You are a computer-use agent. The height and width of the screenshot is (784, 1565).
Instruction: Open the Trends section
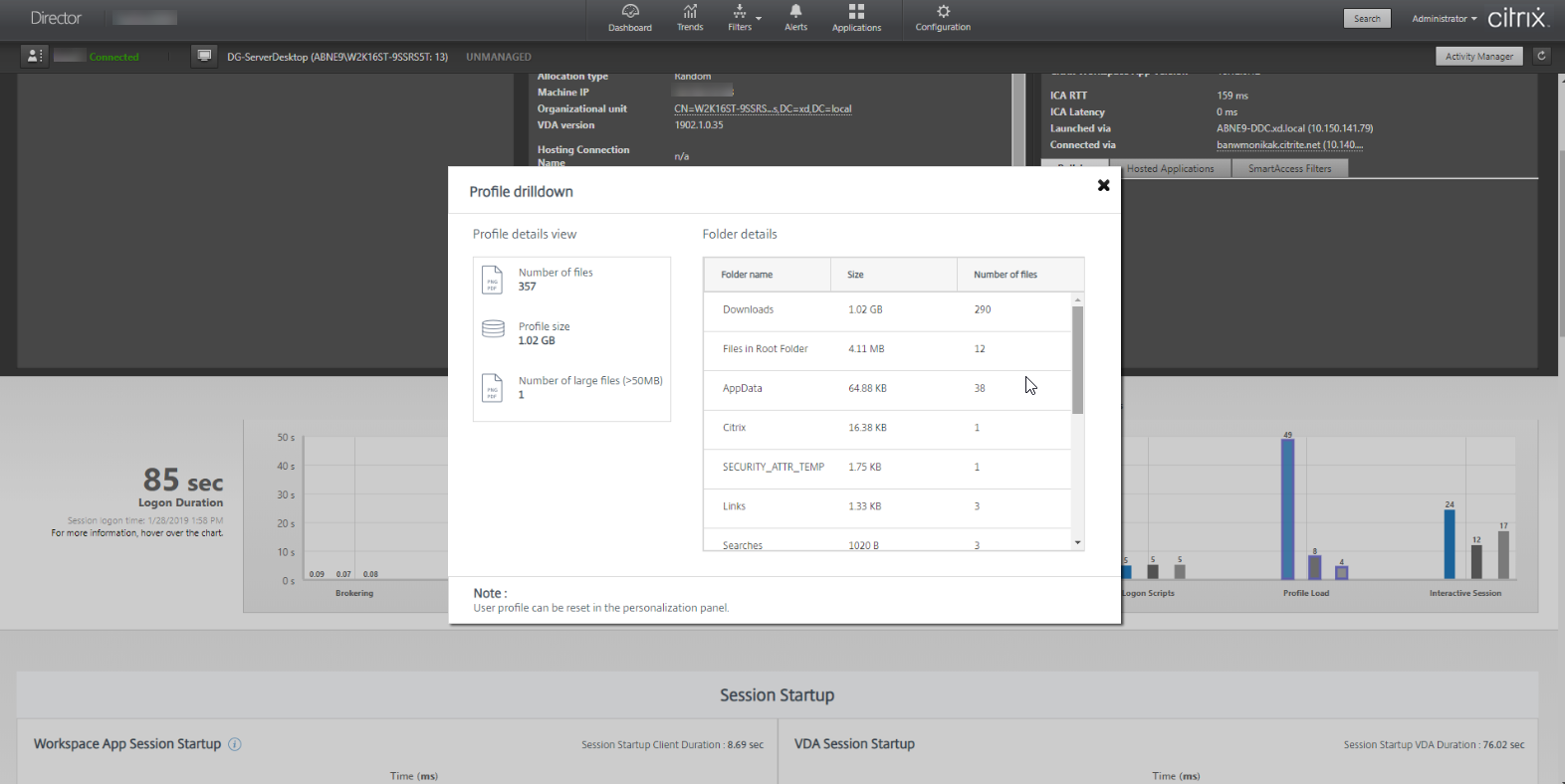[690, 18]
